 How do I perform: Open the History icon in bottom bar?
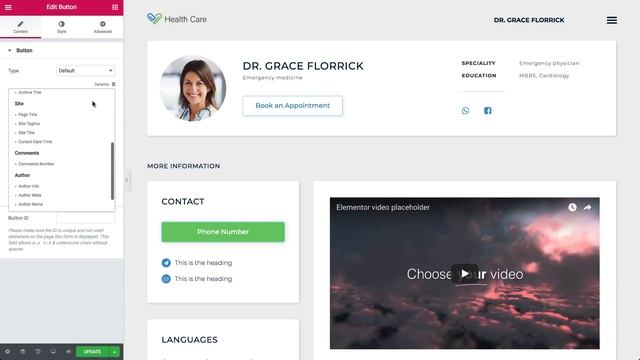point(38,351)
